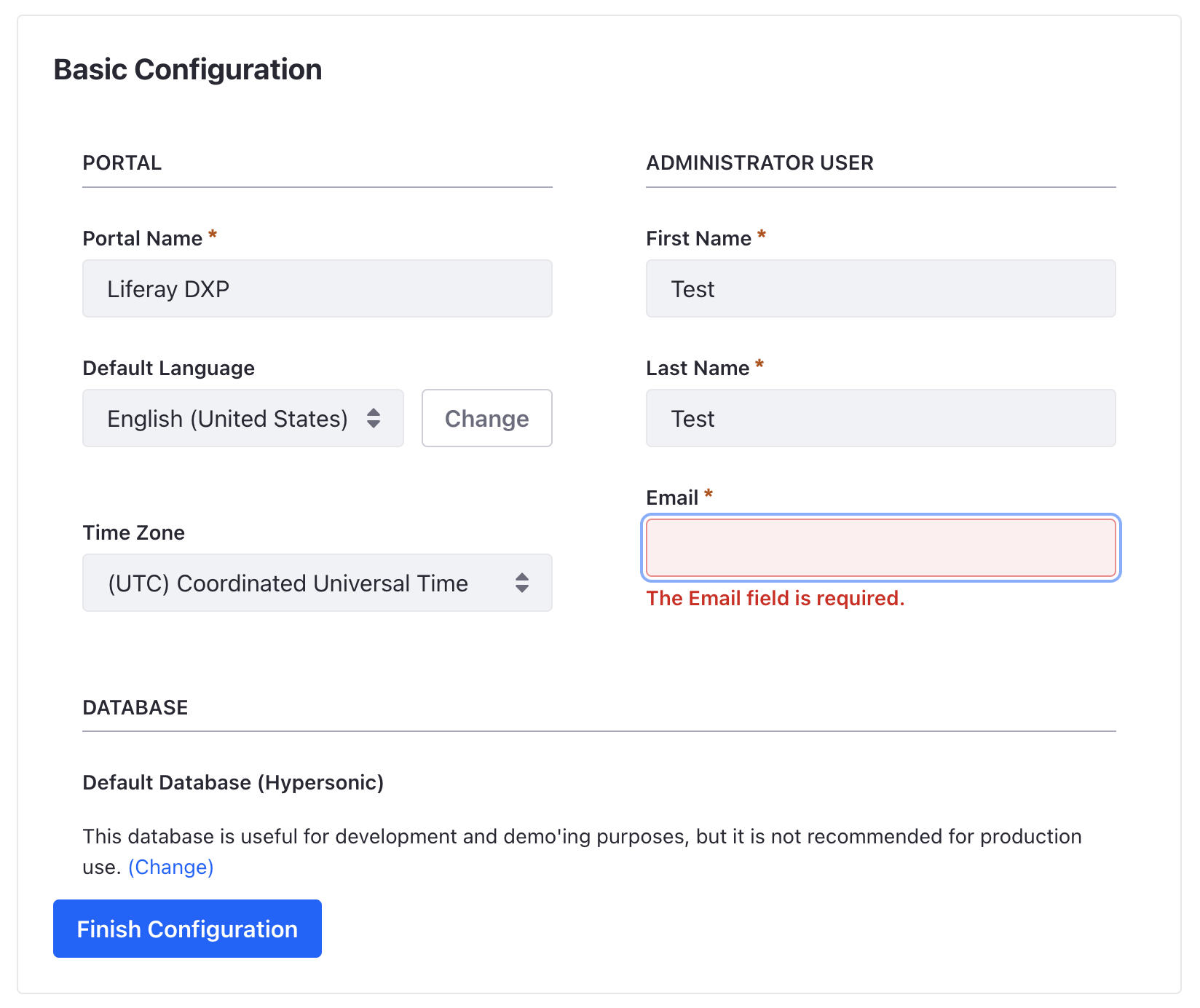The width and height of the screenshot is (1200, 1008).
Task: Focus the empty Email input field
Action: tap(881, 548)
